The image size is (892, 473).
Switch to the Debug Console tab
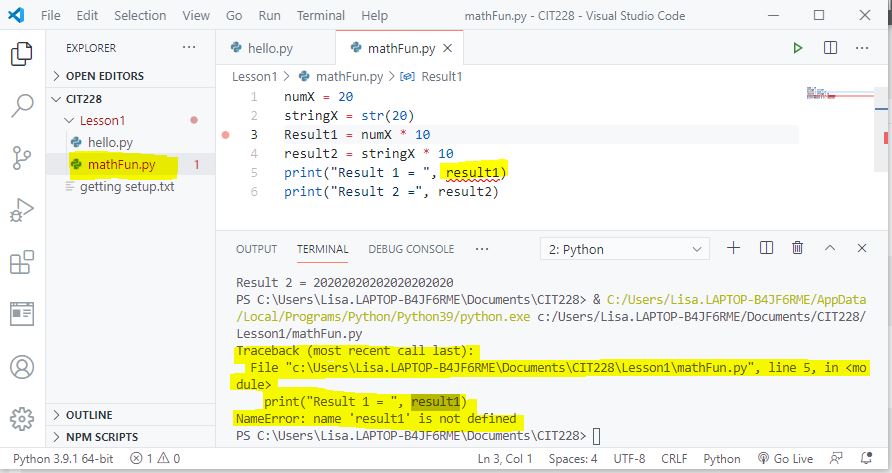(411, 249)
